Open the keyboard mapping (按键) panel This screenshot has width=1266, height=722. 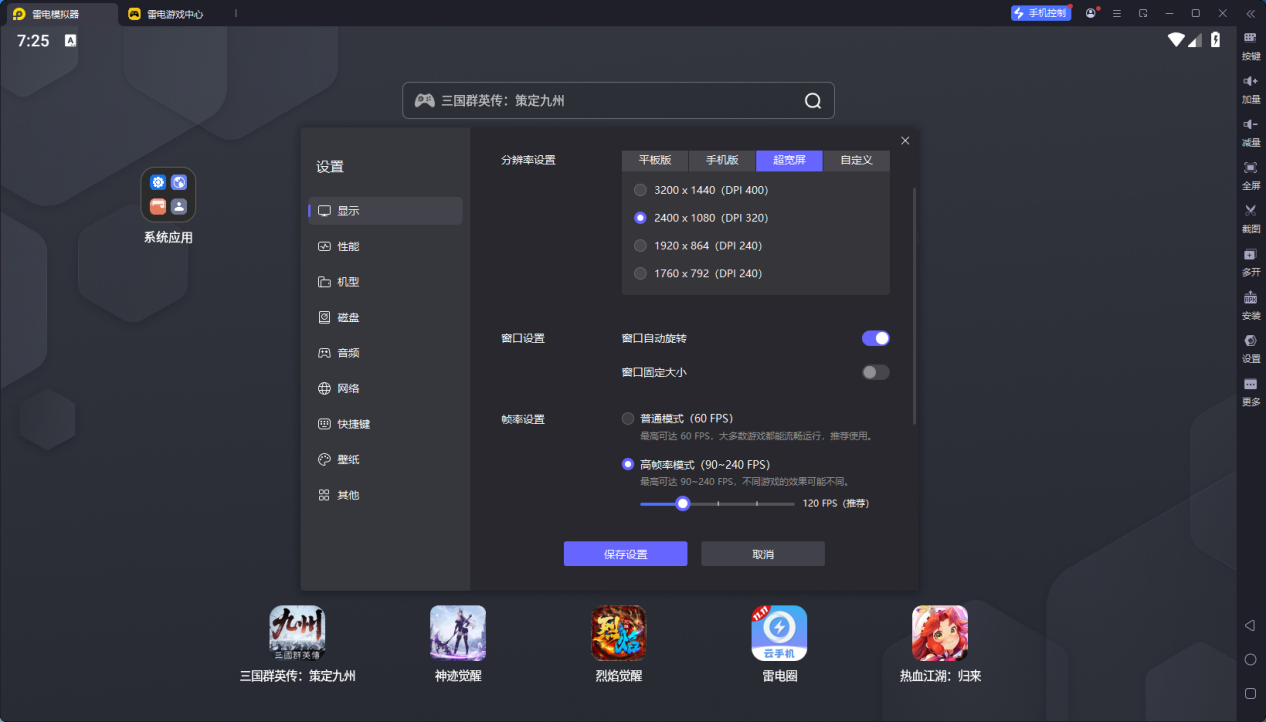click(1249, 46)
